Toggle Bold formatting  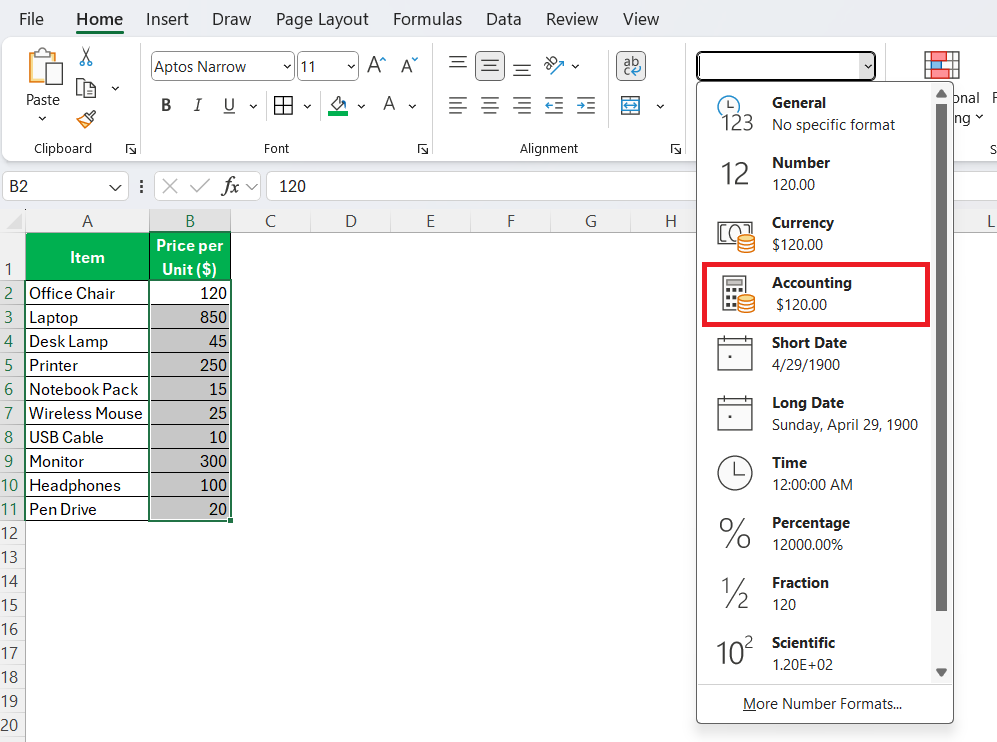(x=166, y=106)
